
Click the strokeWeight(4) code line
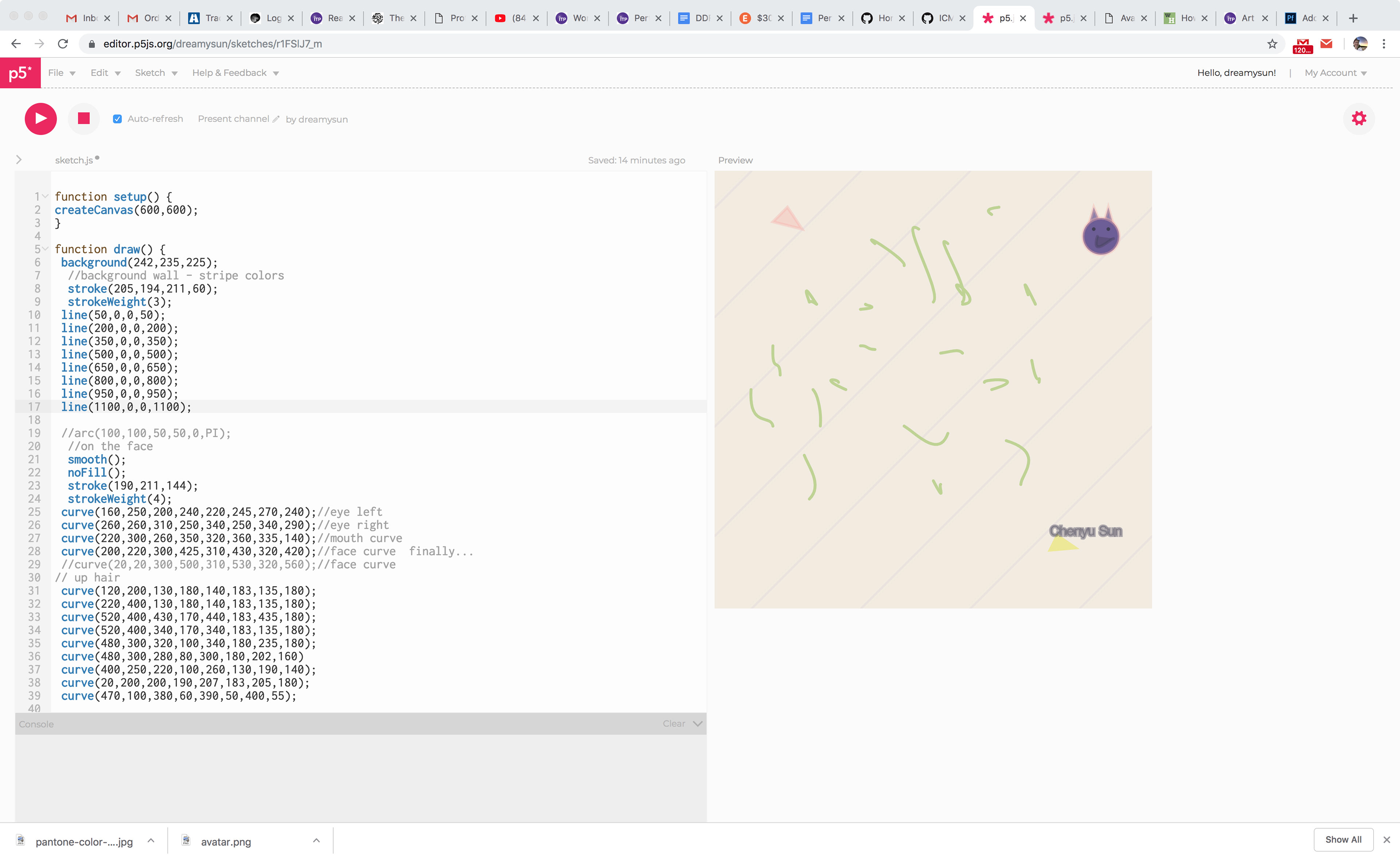[119, 499]
